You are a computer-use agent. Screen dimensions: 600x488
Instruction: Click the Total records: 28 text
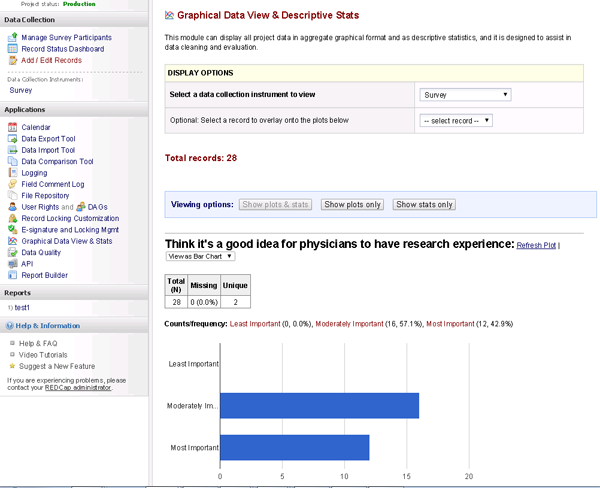tap(201, 158)
